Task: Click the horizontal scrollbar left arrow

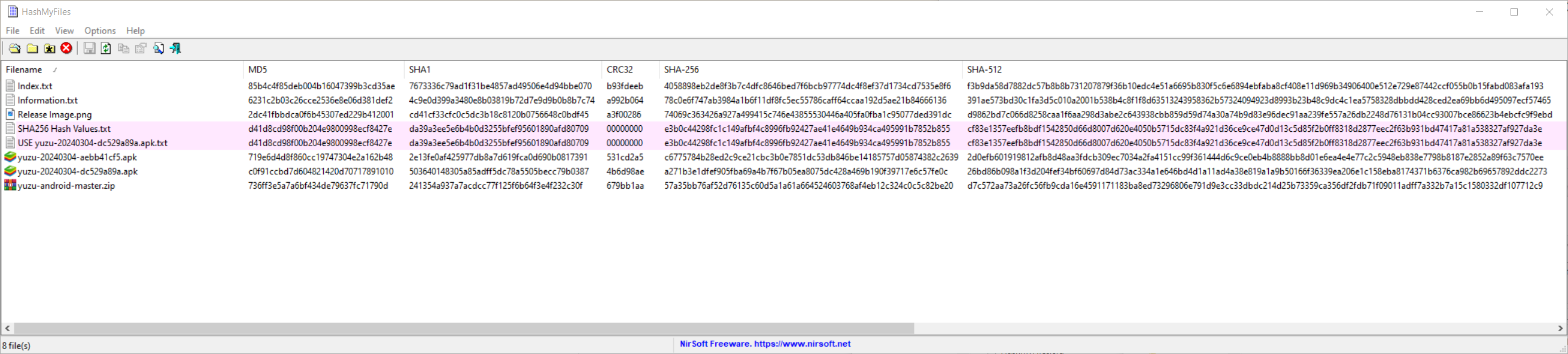Action: tap(7, 328)
